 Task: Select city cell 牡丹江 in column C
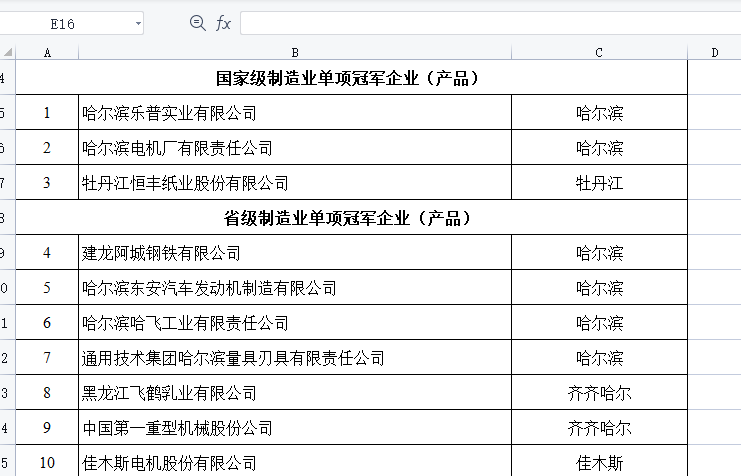tap(599, 182)
